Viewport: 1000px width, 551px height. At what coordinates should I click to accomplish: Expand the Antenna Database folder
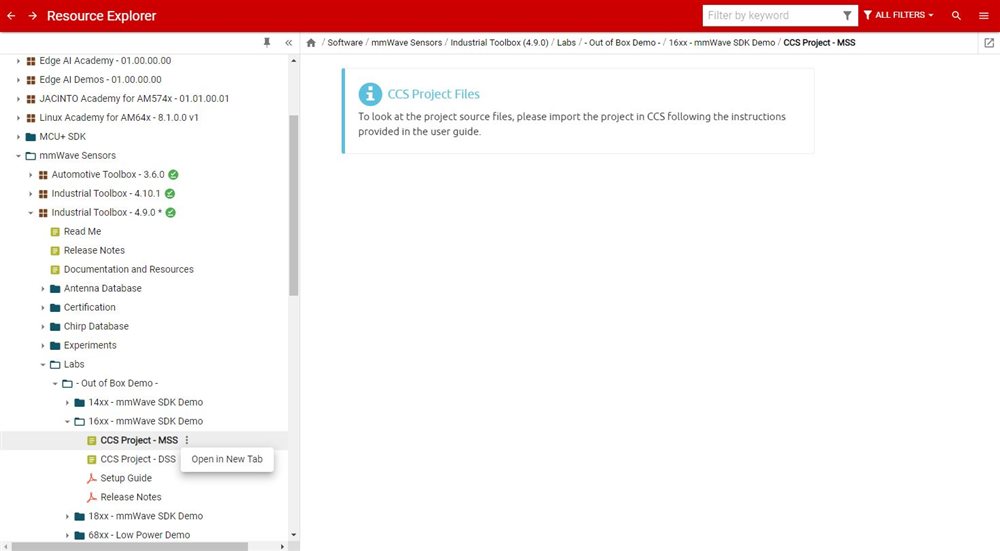tap(43, 289)
